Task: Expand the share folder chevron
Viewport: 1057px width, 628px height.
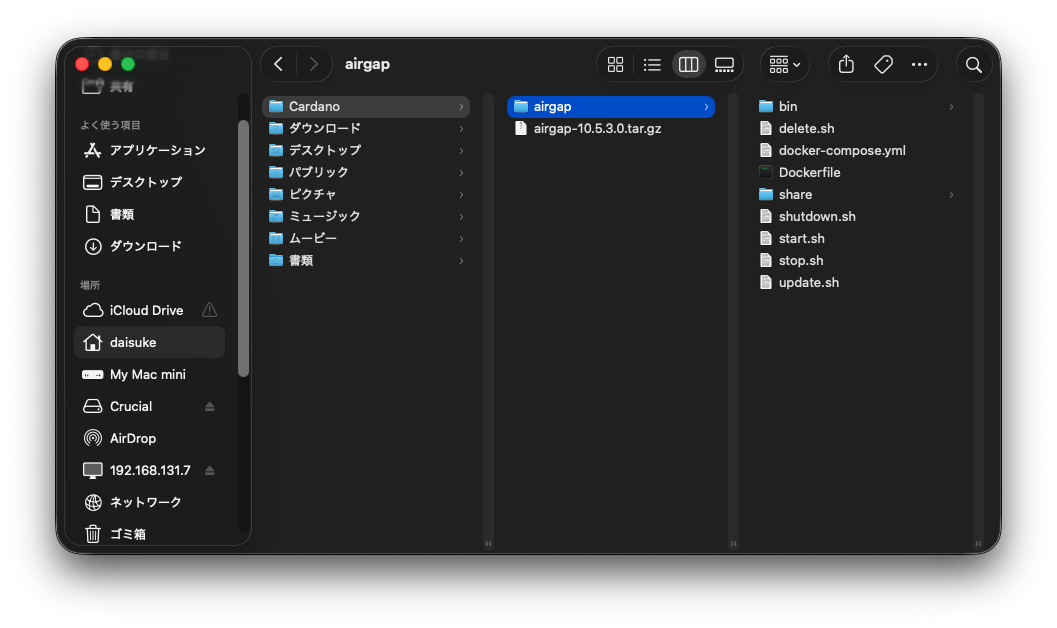Action: [x=951, y=194]
